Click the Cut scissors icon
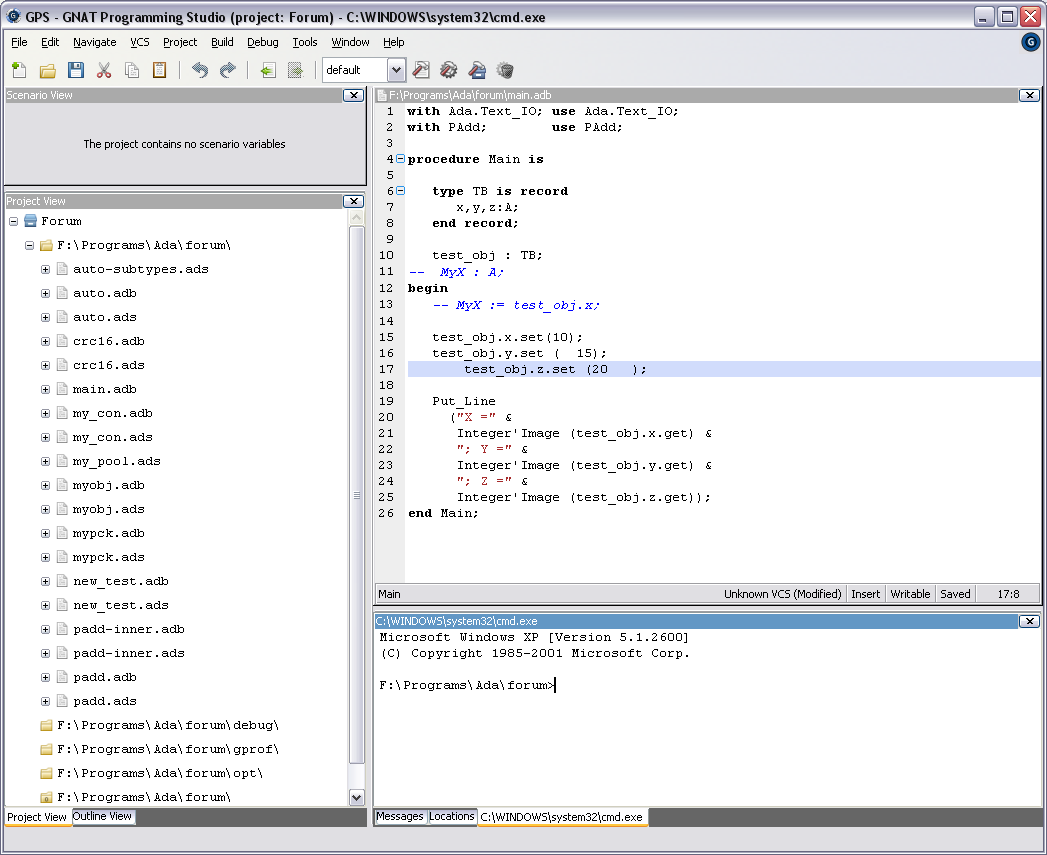Viewport: 1047px width, 855px height. tap(104, 70)
